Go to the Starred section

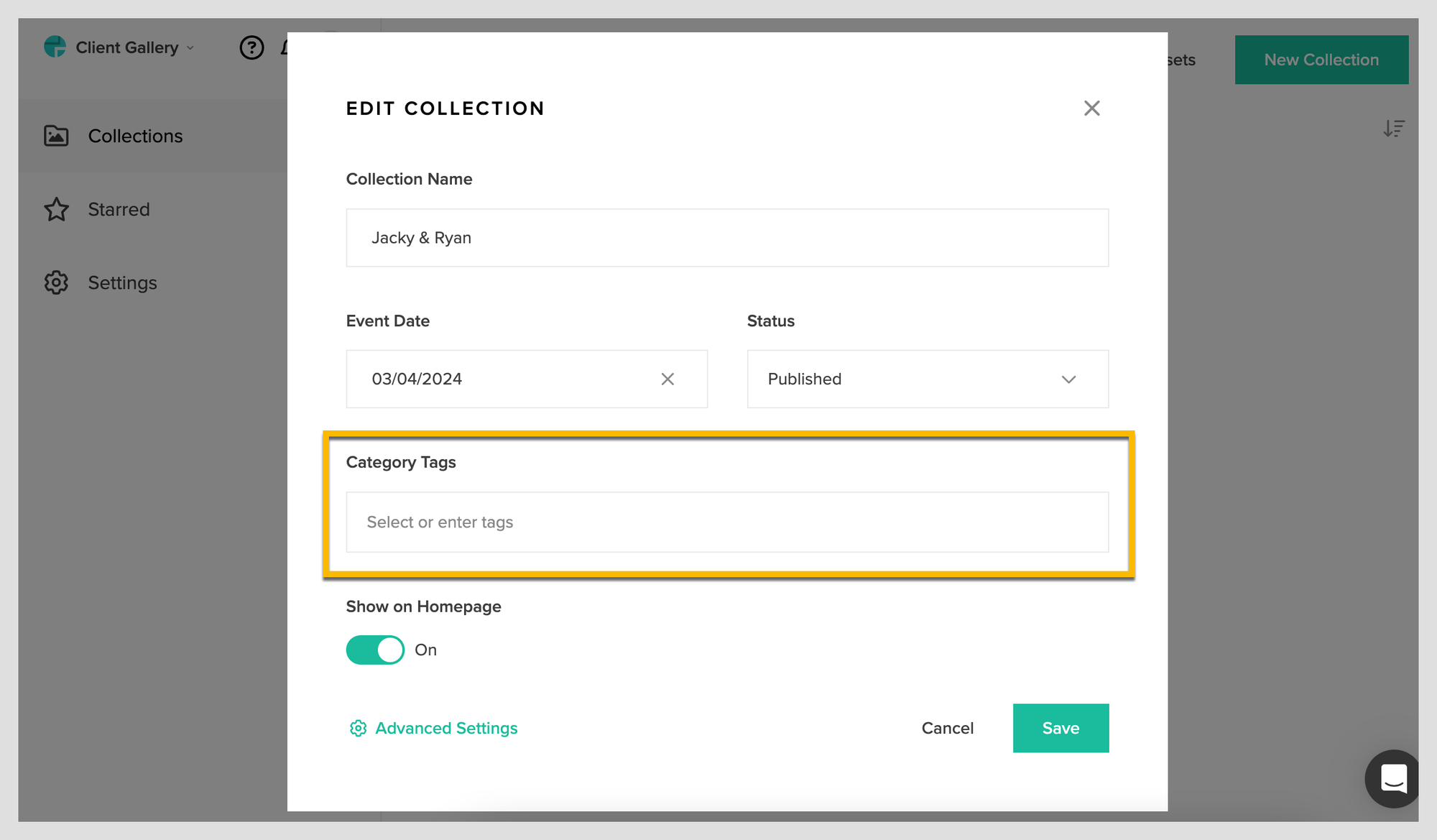(x=119, y=209)
